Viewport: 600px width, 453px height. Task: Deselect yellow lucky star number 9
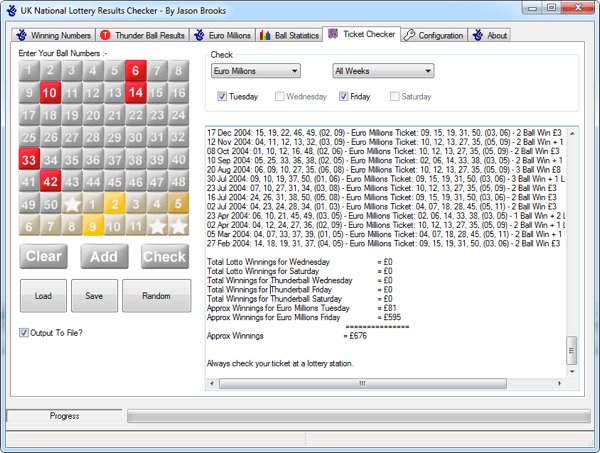point(93,226)
